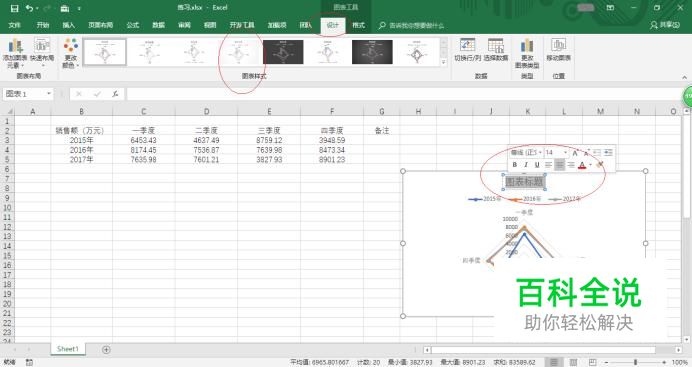Click the Add Chart Element button
This screenshot has width=692, height=367.
15,53
